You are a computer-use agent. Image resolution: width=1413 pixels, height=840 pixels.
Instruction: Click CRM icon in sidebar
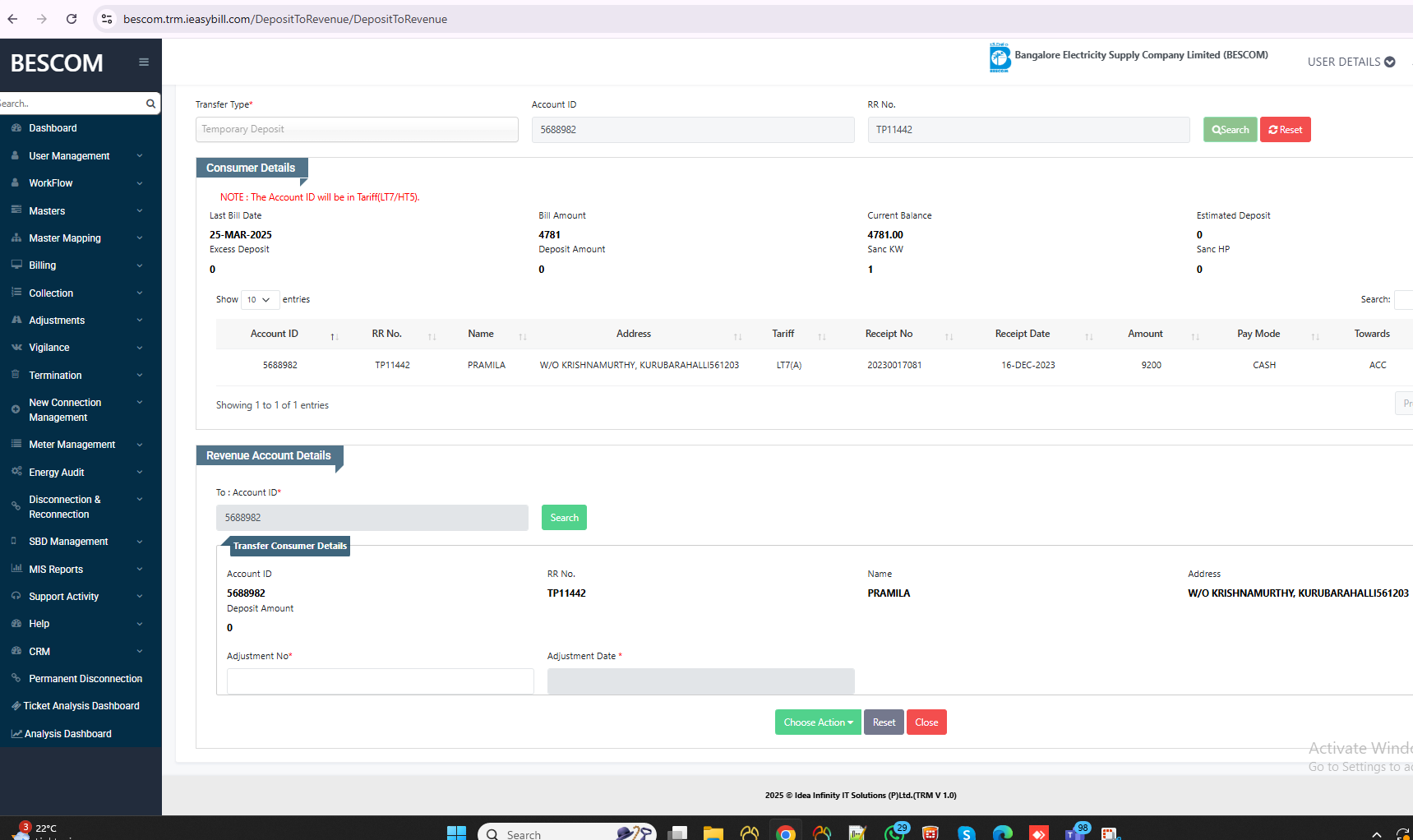click(x=16, y=651)
